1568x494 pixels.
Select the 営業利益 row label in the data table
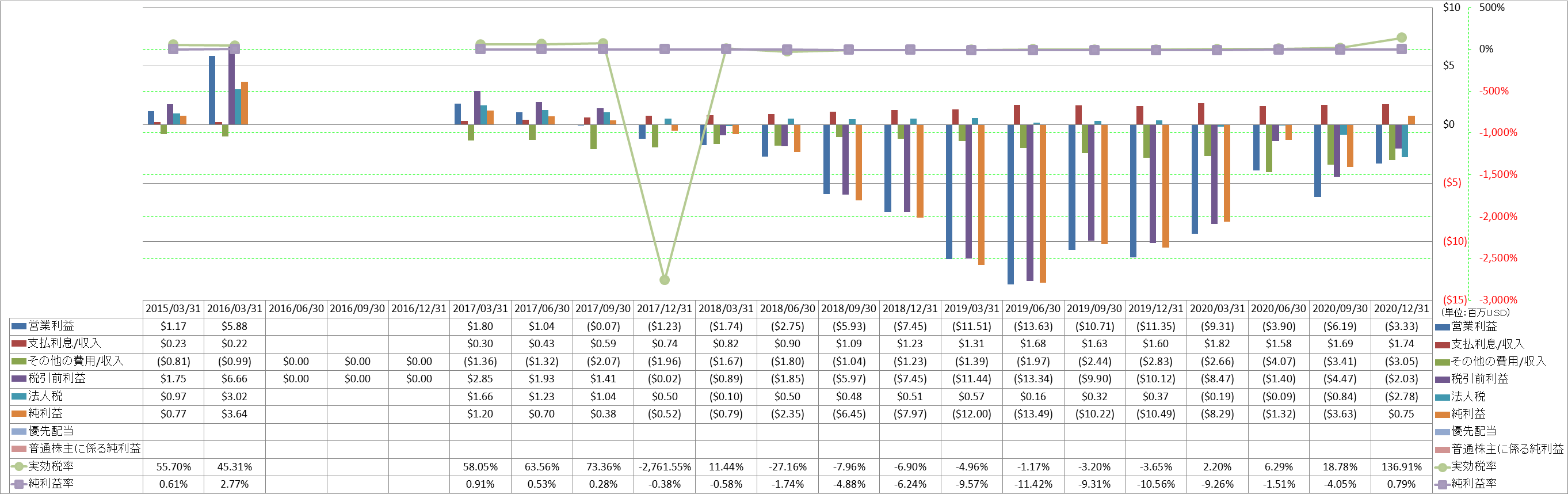tap(51, 326)
